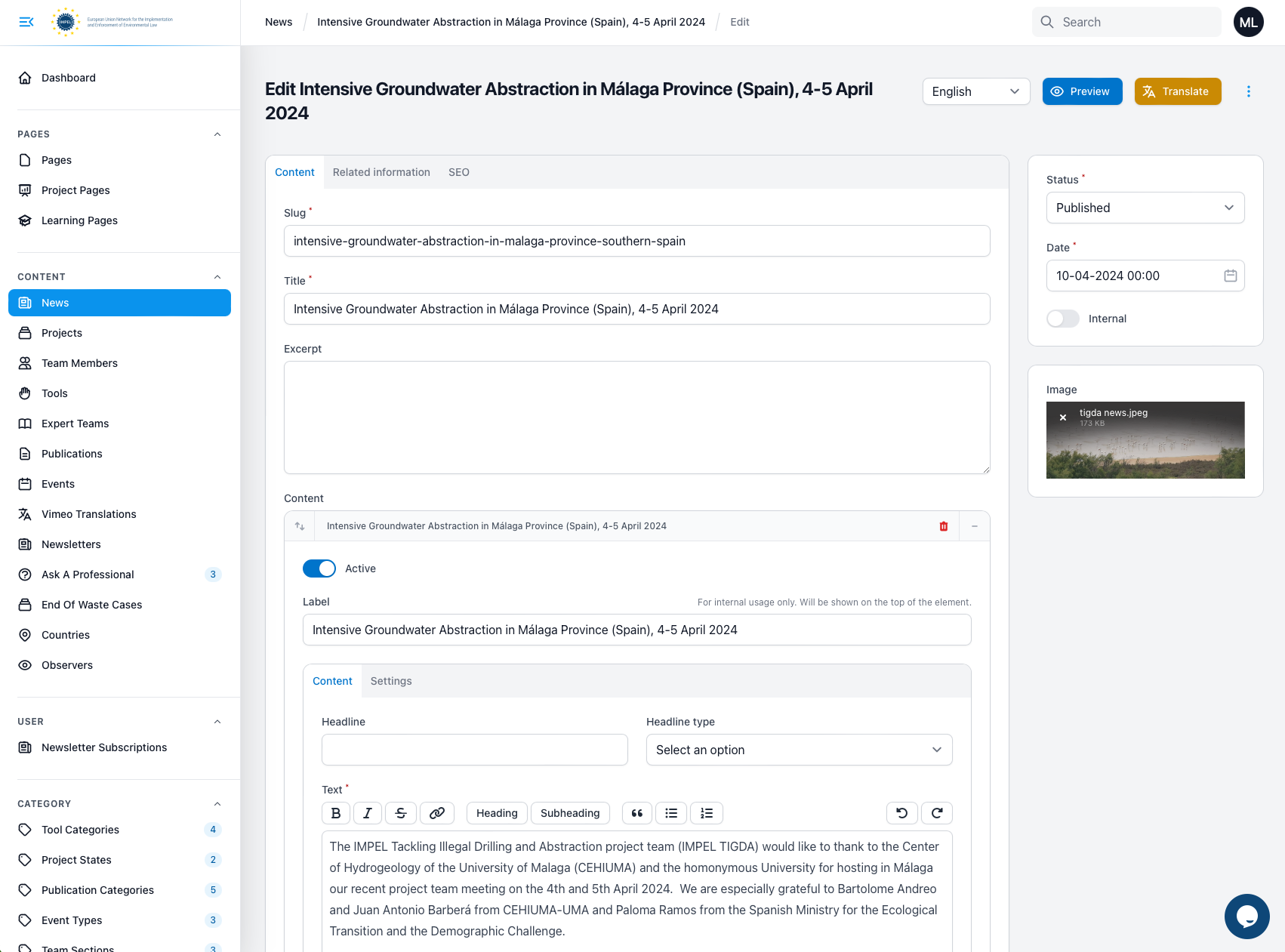This screenshot has height=952, width=1285.
Task: Switch to Related information tab
Action: [x=381, y=172]
